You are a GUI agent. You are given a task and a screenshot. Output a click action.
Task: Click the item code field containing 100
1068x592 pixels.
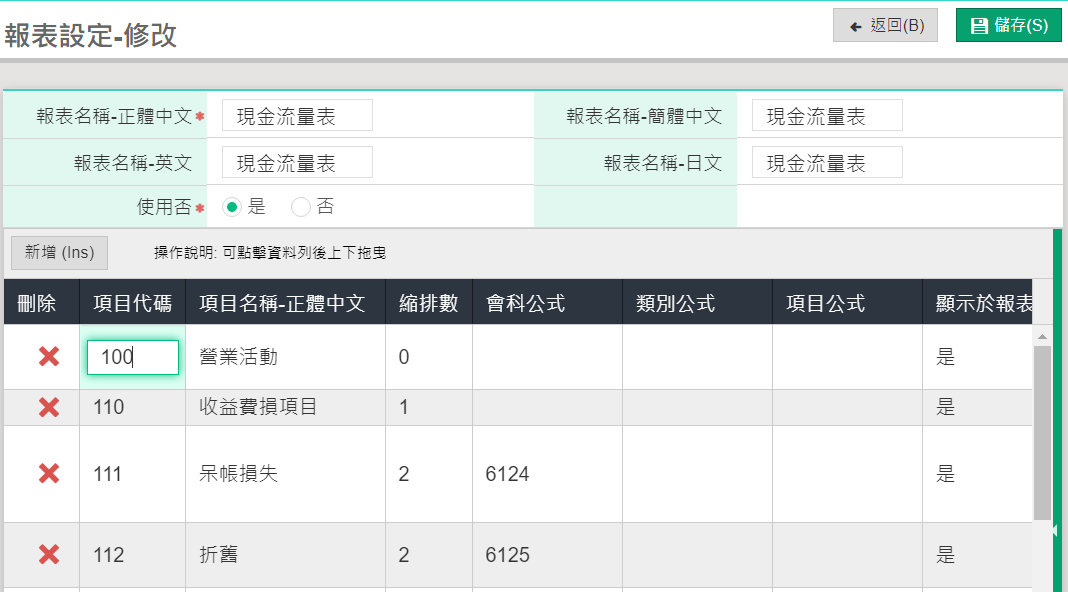point(133,357)
